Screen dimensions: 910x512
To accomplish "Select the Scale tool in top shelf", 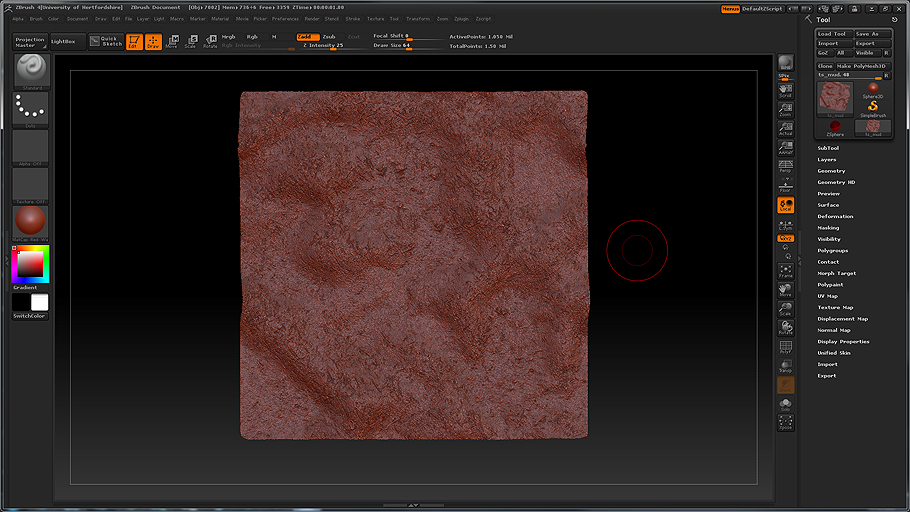I will pyautogui.click(x=191, y=42).
